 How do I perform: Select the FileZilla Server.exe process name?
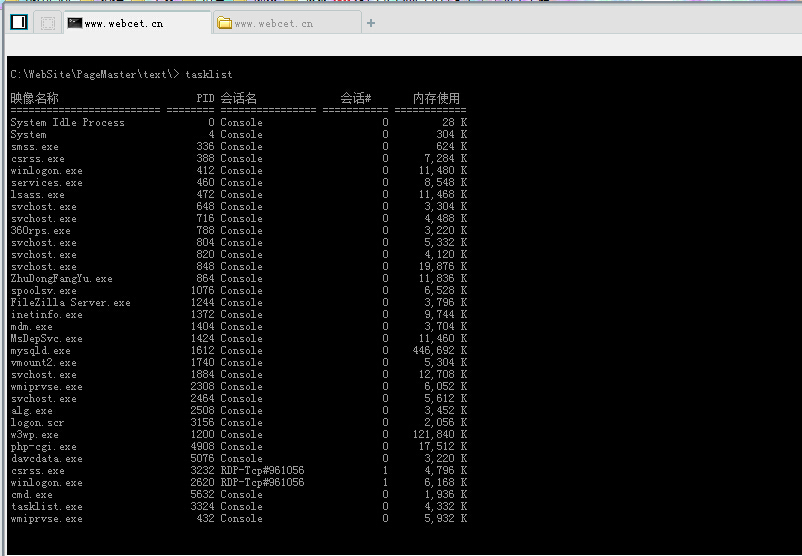point(71,303)
